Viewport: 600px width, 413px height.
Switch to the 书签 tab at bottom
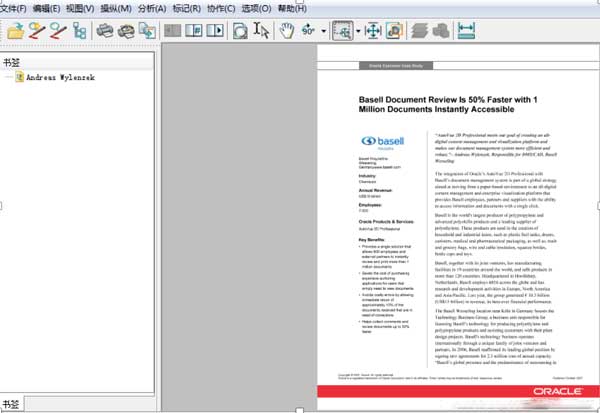click(x=11, y=404)
